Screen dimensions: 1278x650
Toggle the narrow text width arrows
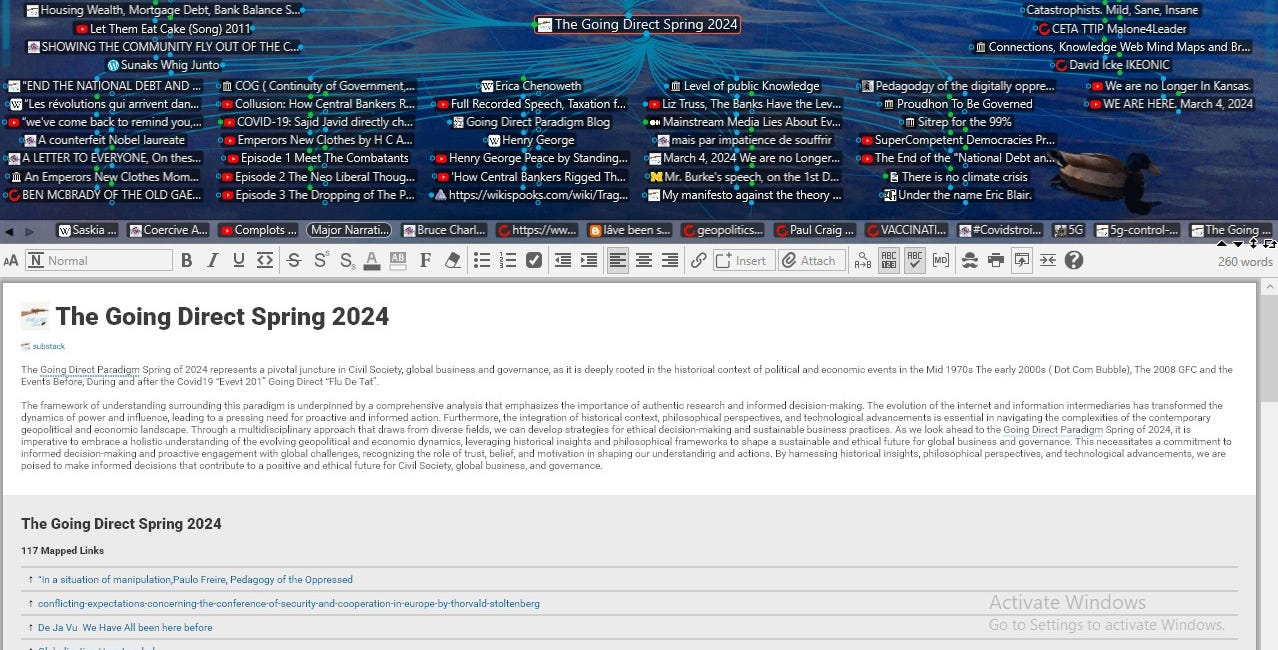[x=1047, y=260]
